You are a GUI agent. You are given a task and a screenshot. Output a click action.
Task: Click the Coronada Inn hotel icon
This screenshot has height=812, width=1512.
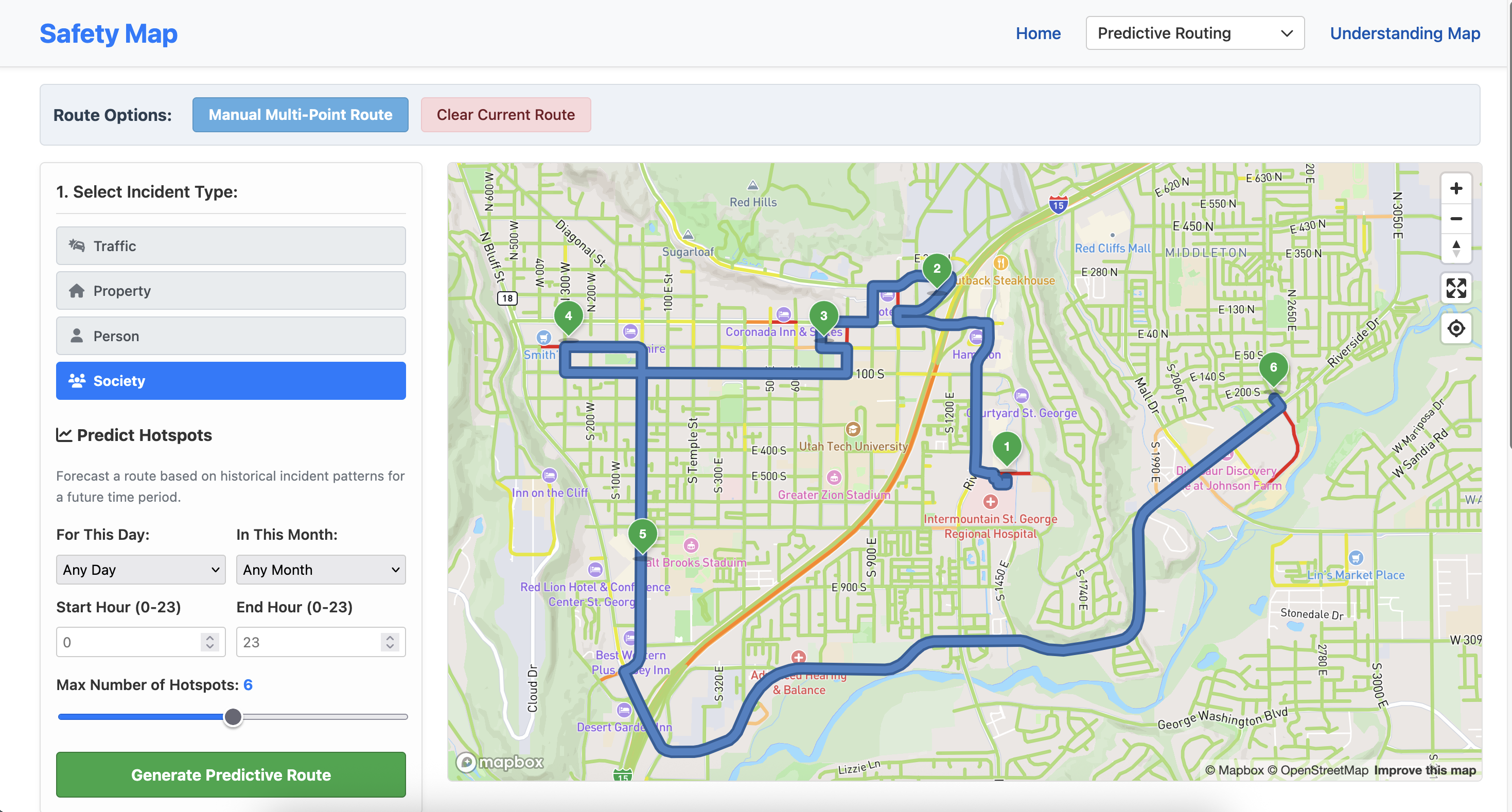[x=784, y=314]
